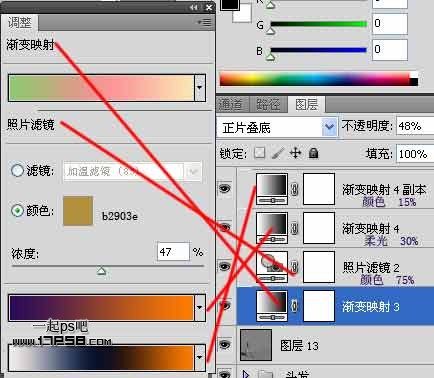This screenshot has width=434, height=378.
Task: Close the Adjustments panel
Action: 209,7
